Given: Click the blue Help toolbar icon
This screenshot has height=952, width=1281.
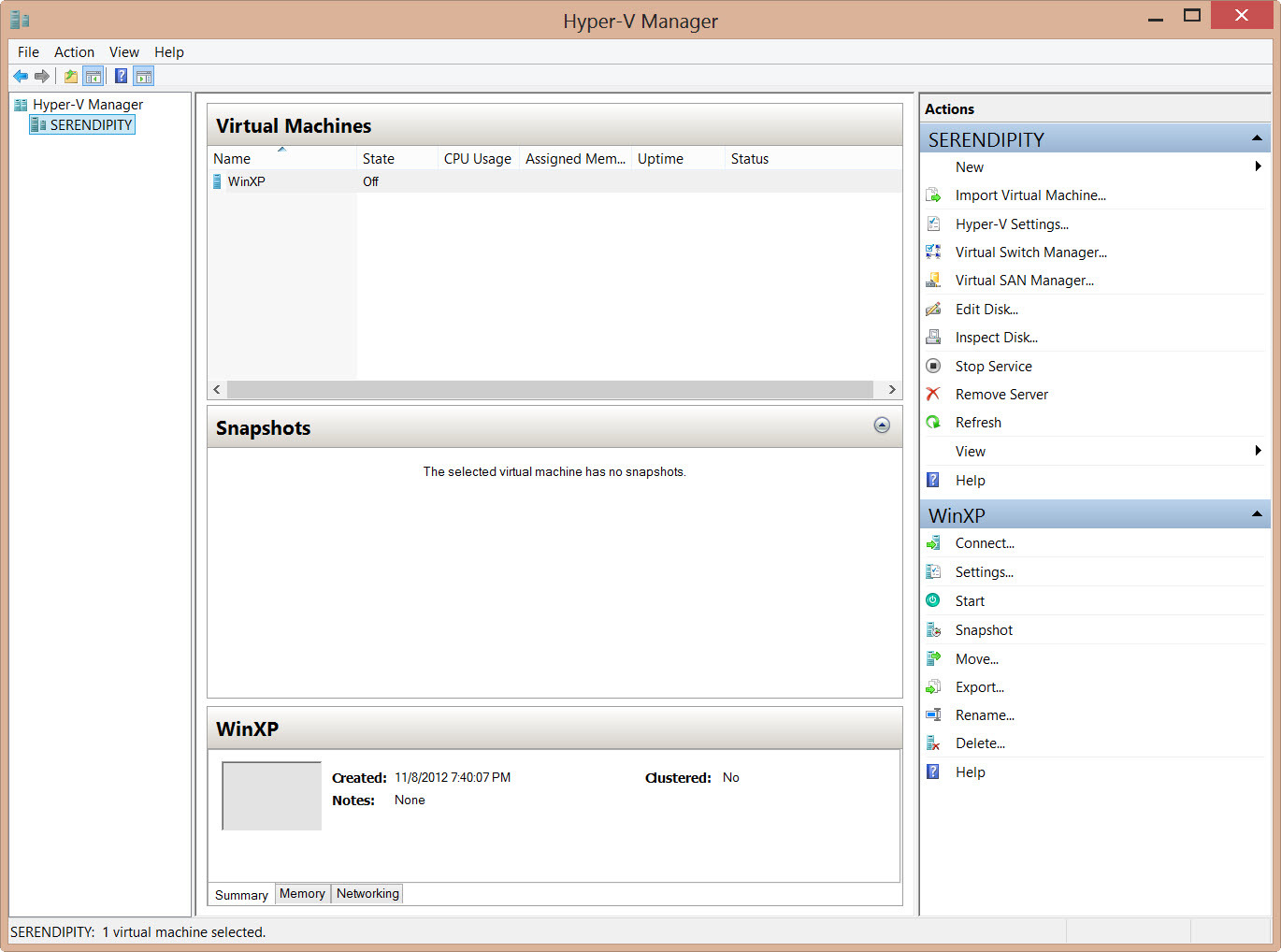Looking at the screenshot, I should [122, 76].
